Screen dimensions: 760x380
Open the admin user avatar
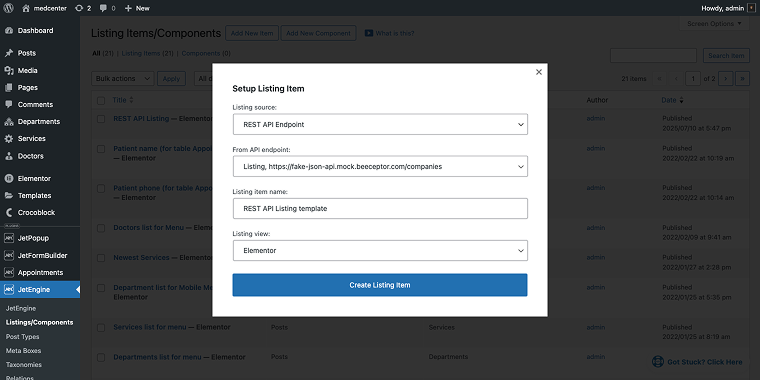click(751, 8)
